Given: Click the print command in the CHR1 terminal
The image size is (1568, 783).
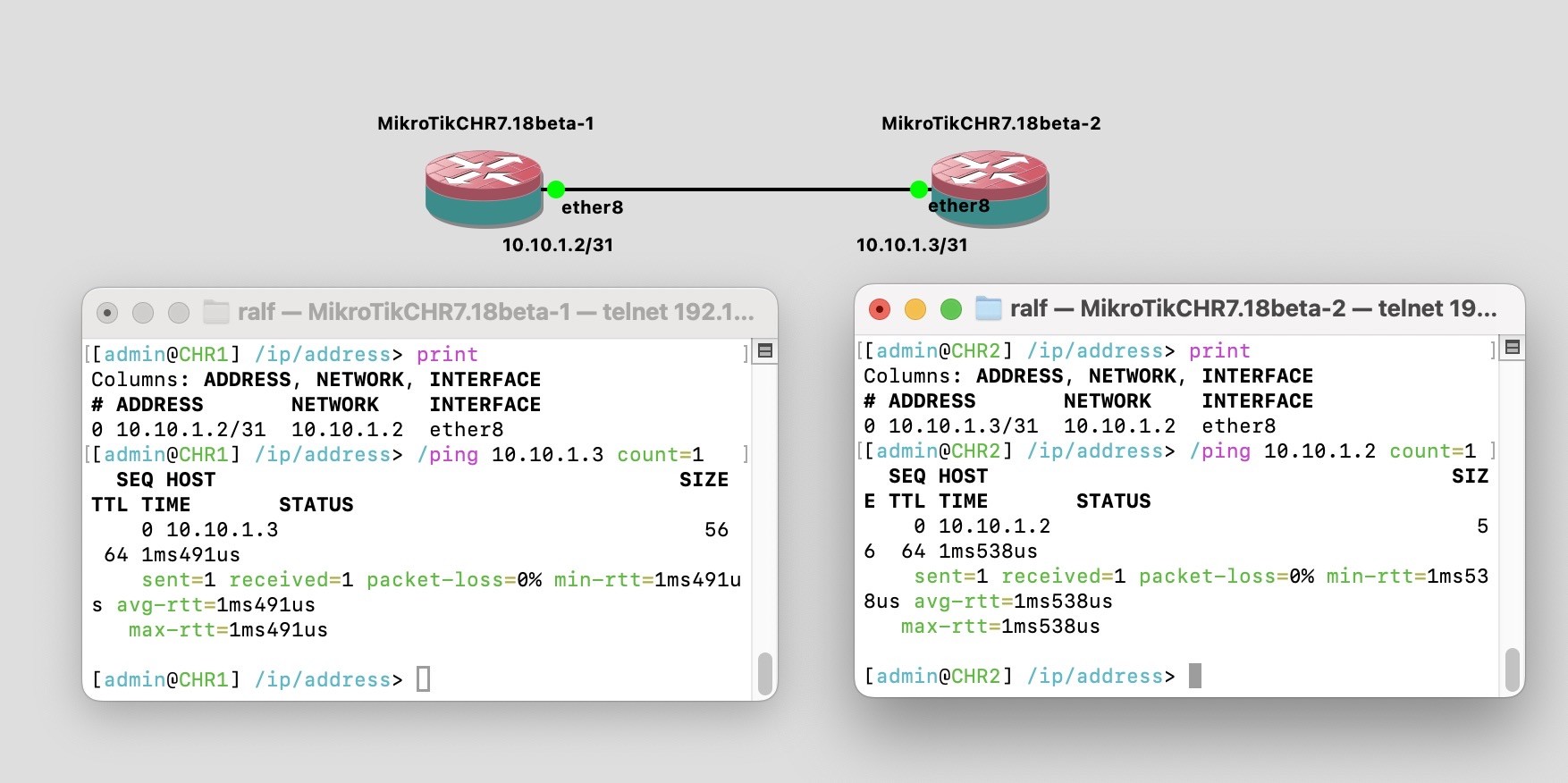Looking at the screenshot, I should coord(447,355).
